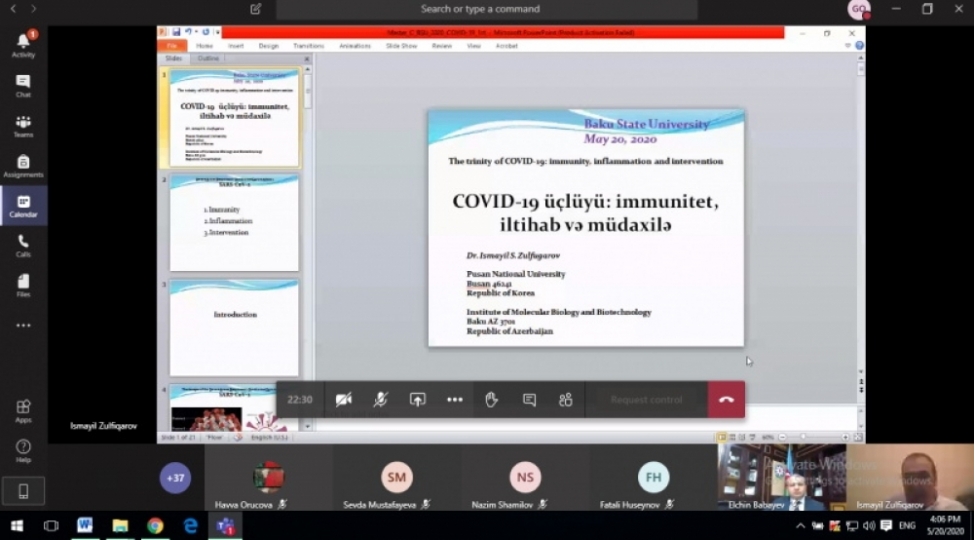Switch to Normal view in PowerPoint status bar
Viewport: 975px width, 540px height.
721,437
